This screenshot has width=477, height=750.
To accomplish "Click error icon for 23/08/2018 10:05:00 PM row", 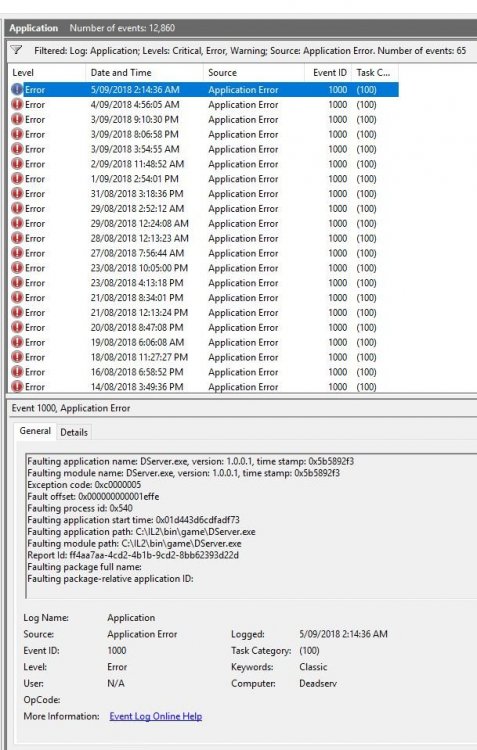I will click(17, 267).
